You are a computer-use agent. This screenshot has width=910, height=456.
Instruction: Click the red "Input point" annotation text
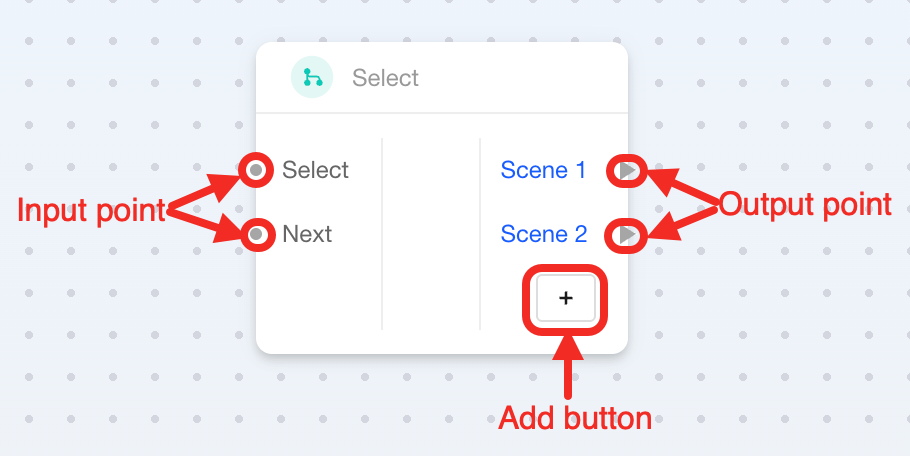(91, 210)
